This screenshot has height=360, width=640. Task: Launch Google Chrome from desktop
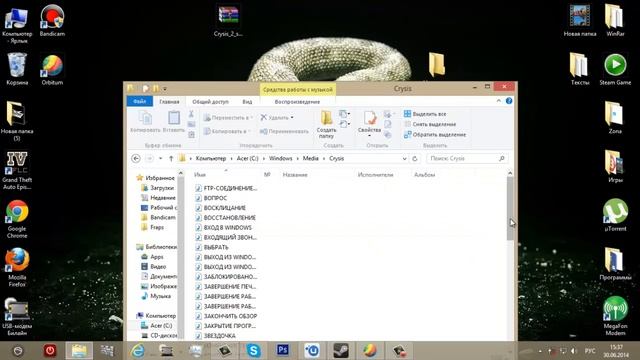click(17, 219)
